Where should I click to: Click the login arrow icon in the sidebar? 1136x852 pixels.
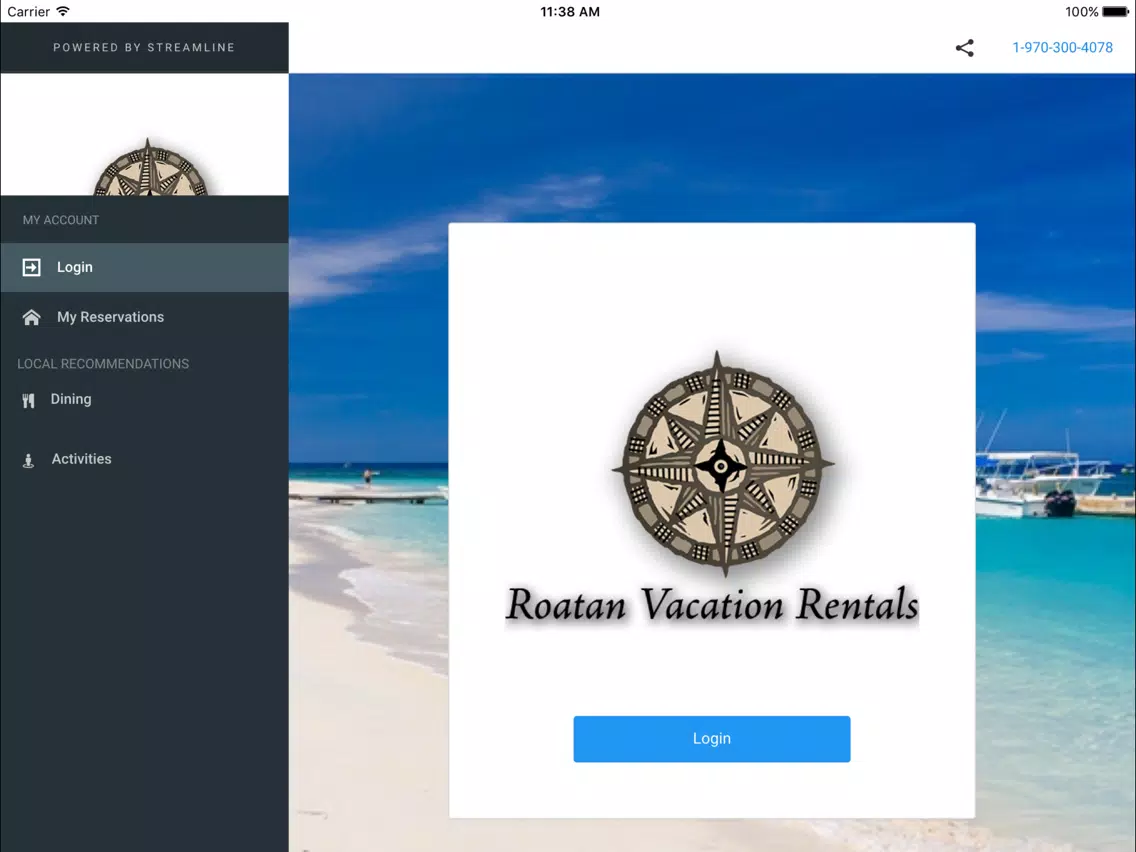click(x=32, y=268)
